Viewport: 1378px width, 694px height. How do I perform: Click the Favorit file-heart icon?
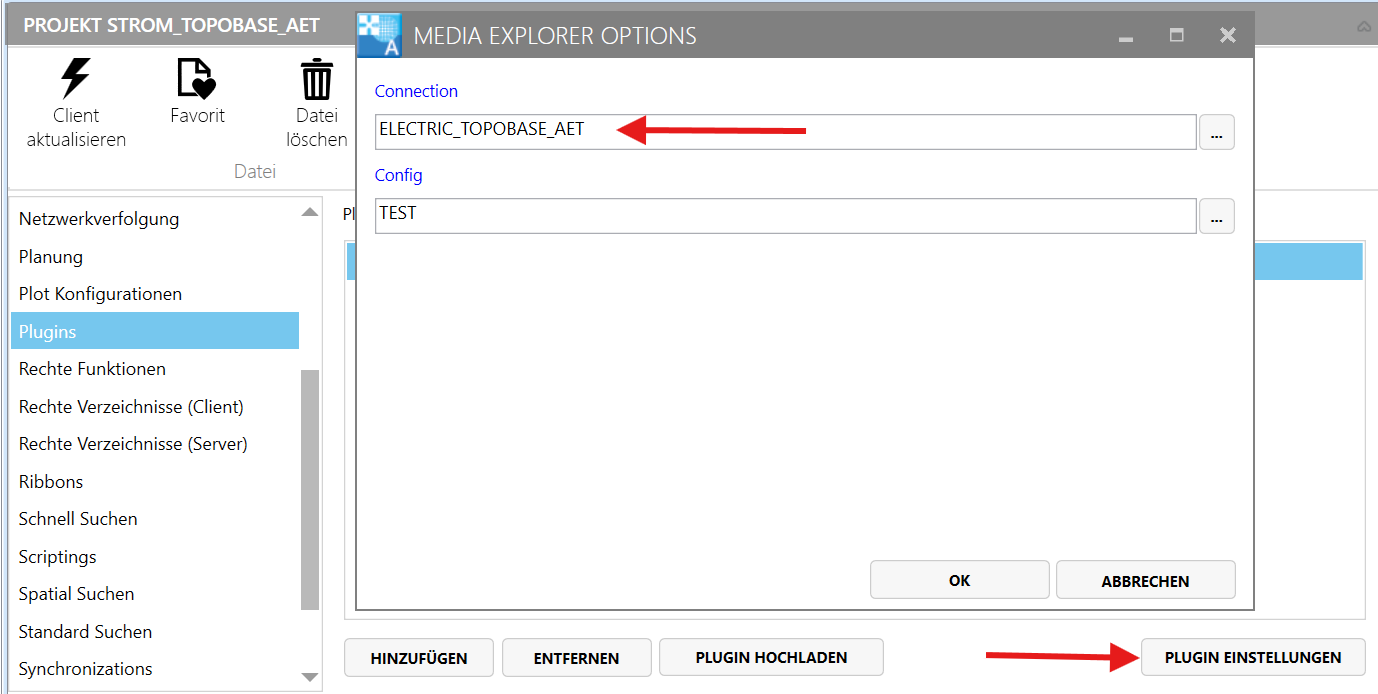[x=196, y=78]
